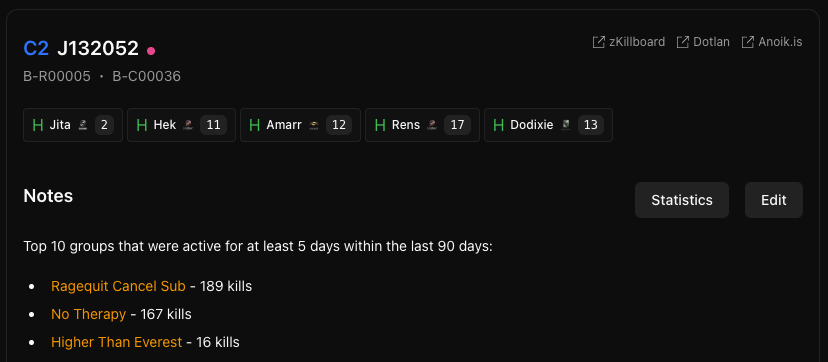The height and width of the screenshot is (362, 828).
Task: Open No Therapy group link
Action: pos(89,315)
